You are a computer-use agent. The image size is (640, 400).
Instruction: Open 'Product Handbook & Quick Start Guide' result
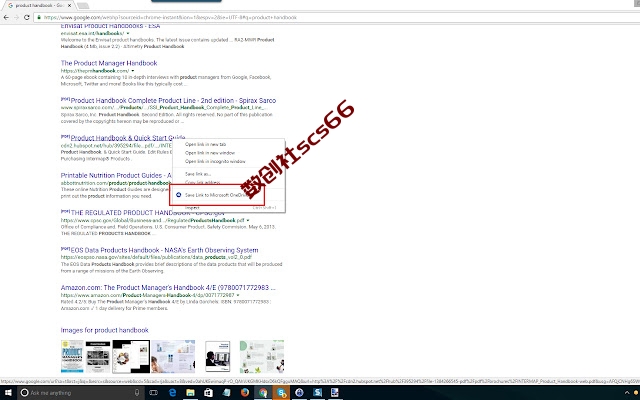[128, 138]
